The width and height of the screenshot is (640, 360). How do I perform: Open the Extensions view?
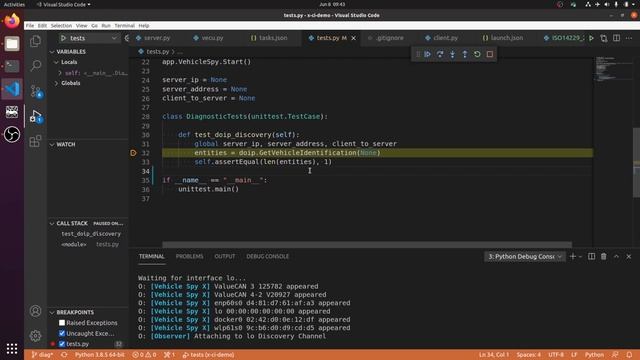point(36,141)
